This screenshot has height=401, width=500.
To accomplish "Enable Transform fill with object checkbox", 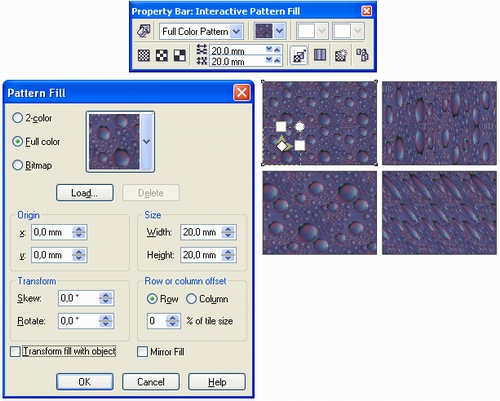I will point(15,351).
